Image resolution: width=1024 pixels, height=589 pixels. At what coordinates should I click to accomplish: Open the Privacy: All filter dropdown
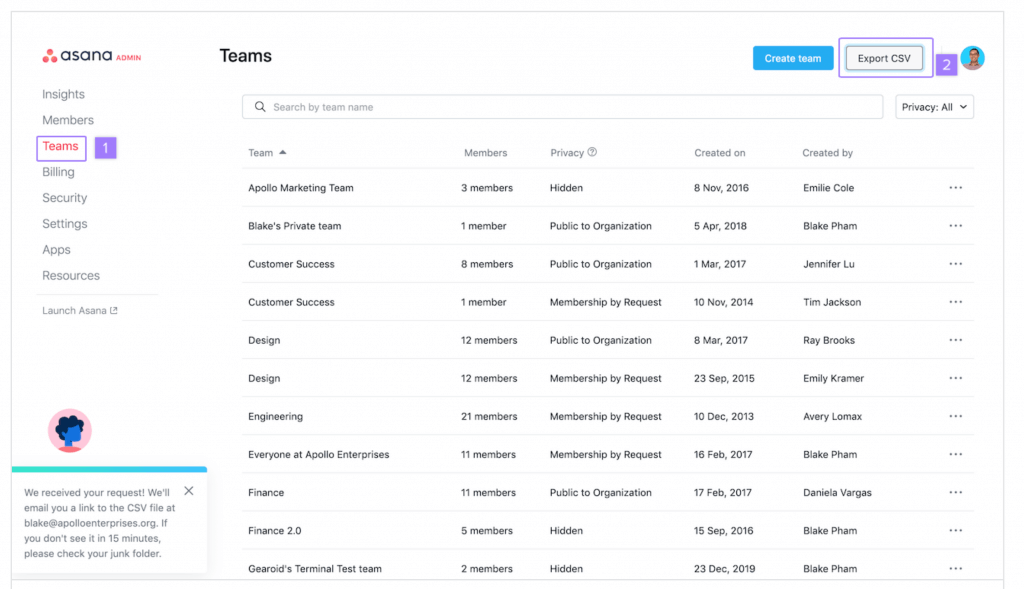(x=934, y=107)
